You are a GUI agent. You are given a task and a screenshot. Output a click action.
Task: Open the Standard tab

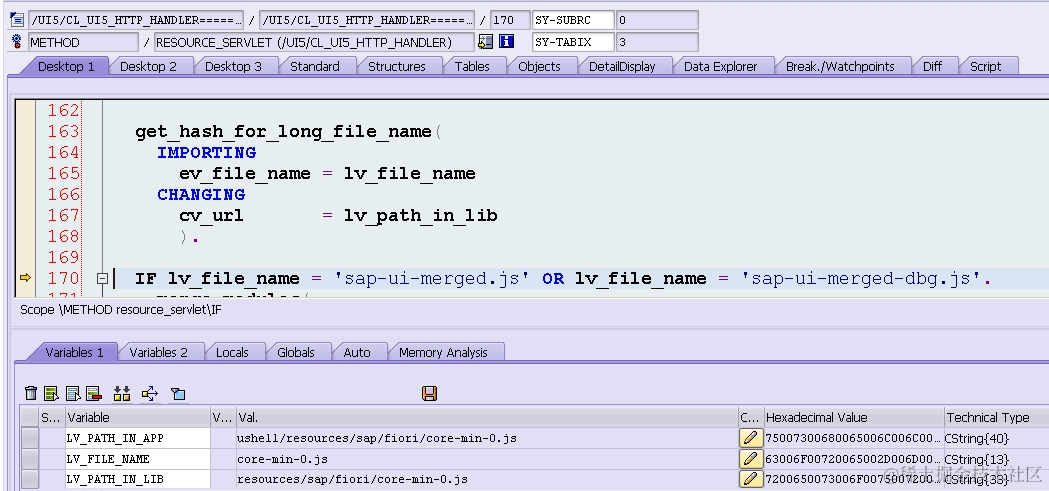(314, 66)
